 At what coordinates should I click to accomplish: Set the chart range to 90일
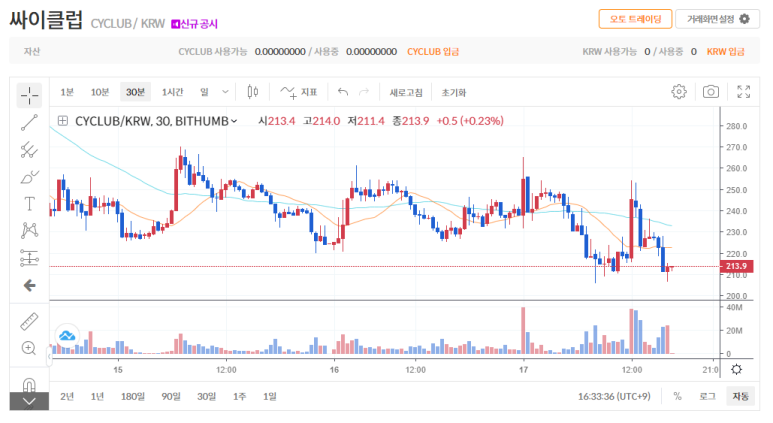(x=171, y=396)
